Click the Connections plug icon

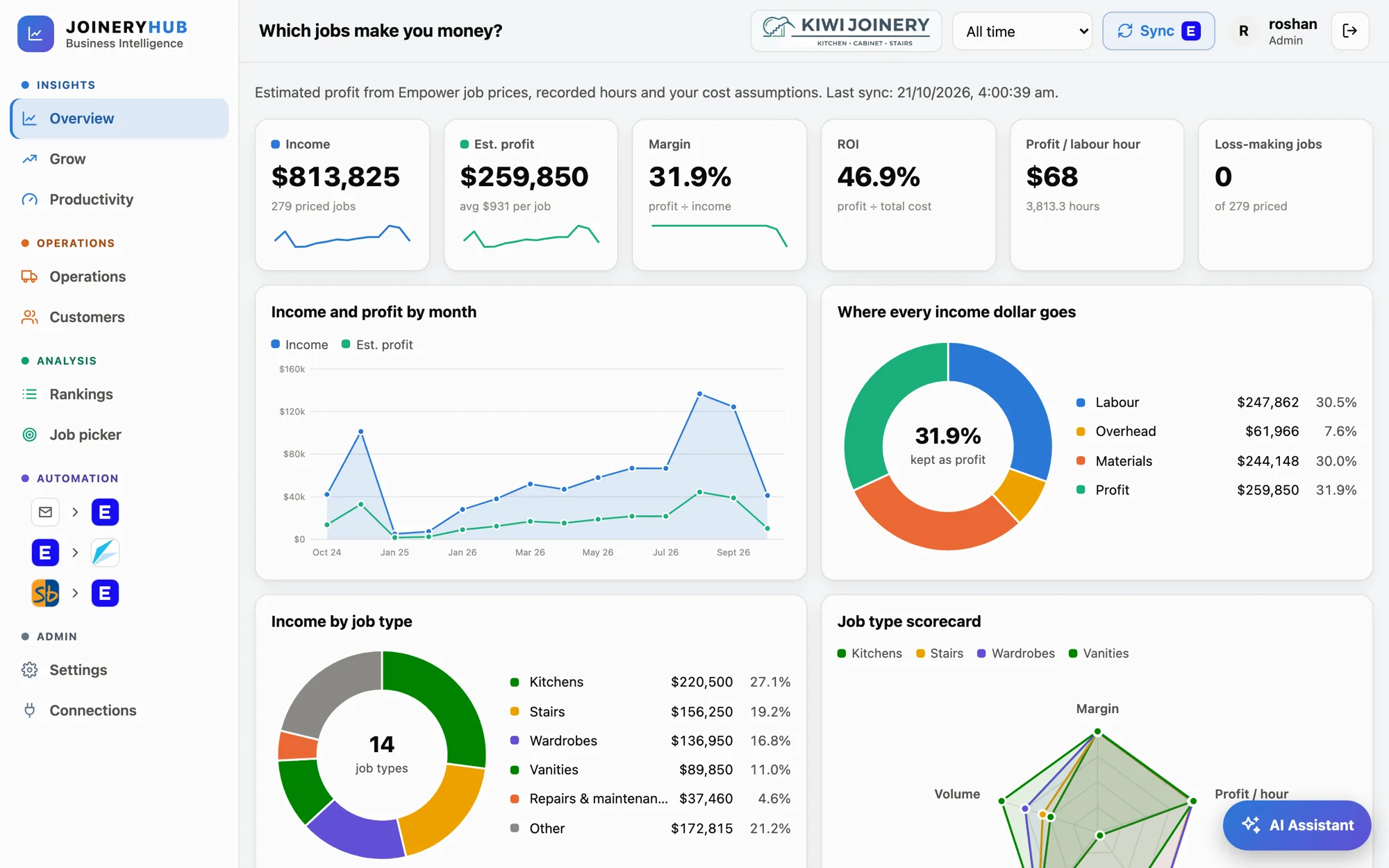pyautogui.click(x=29, y=710)
